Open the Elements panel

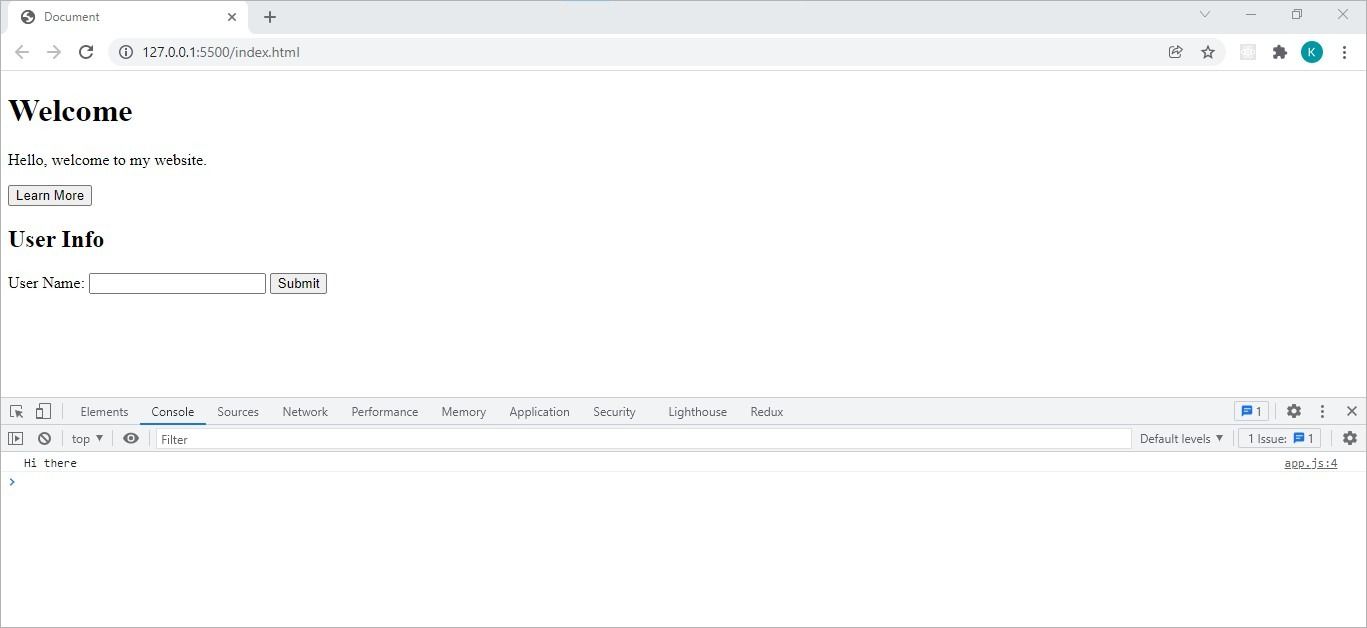point(104,412)
